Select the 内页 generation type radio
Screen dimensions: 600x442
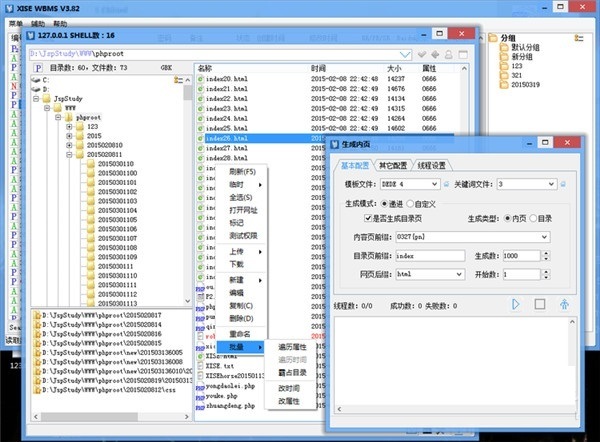click(507, 218)
